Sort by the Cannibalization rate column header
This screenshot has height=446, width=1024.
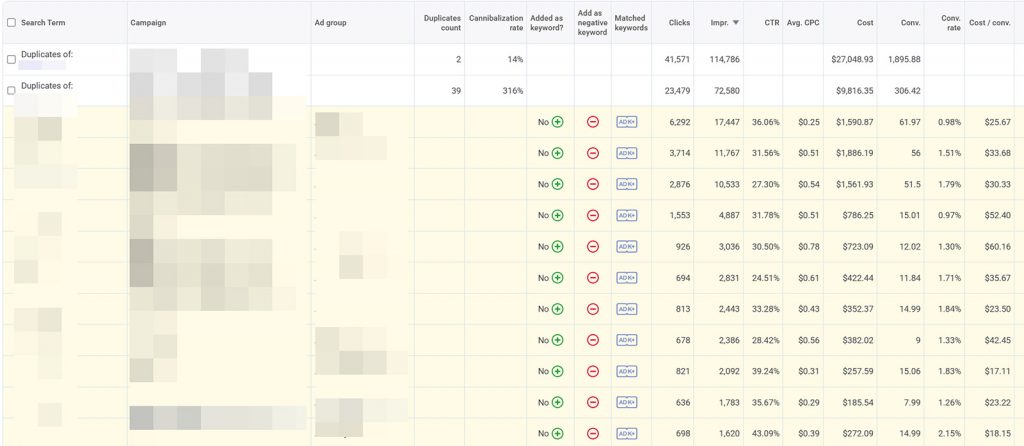tap(496, 22)
